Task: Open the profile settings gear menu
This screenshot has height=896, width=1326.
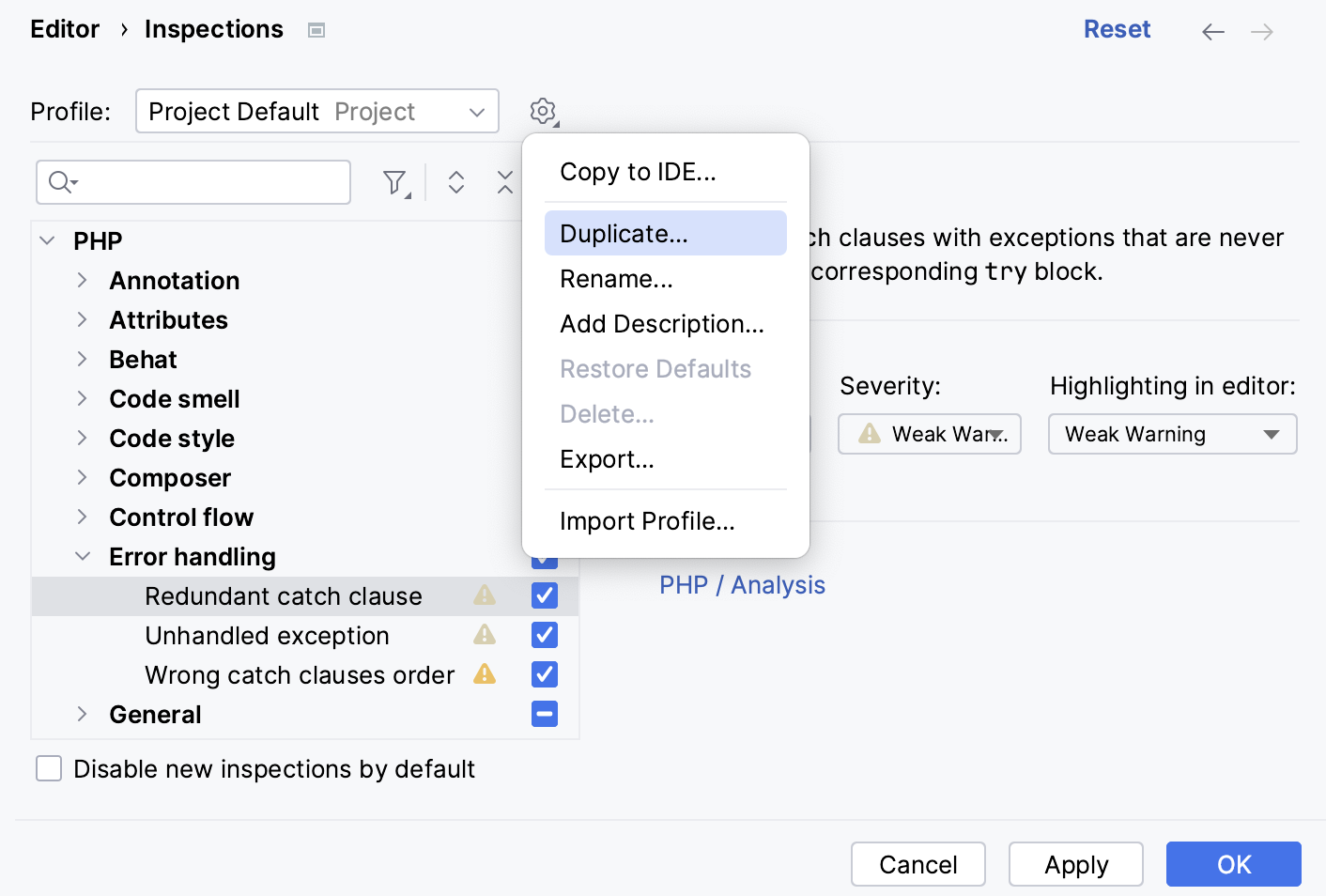Action: click(543, 110)
